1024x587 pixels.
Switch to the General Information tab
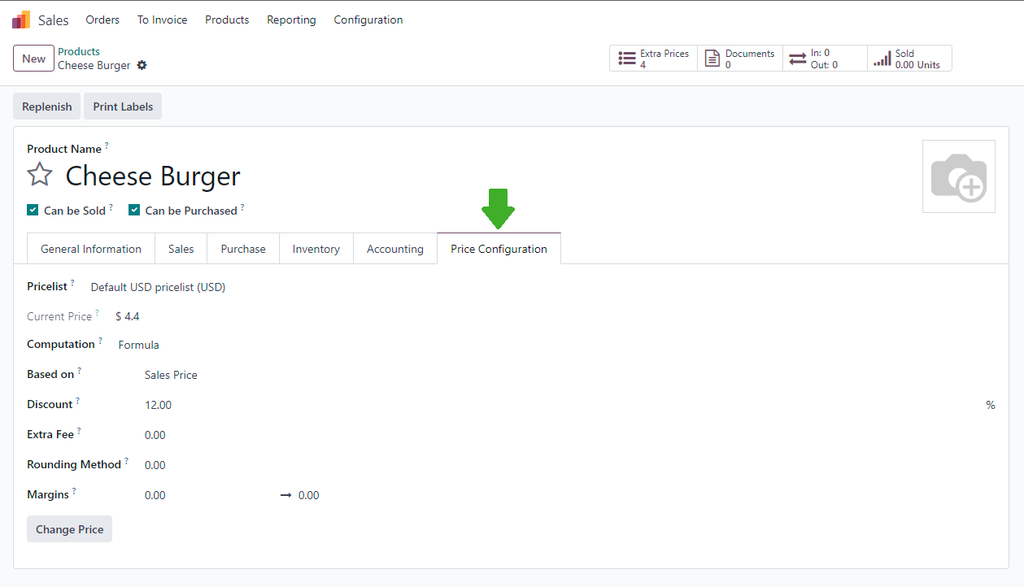coord(91,249)
